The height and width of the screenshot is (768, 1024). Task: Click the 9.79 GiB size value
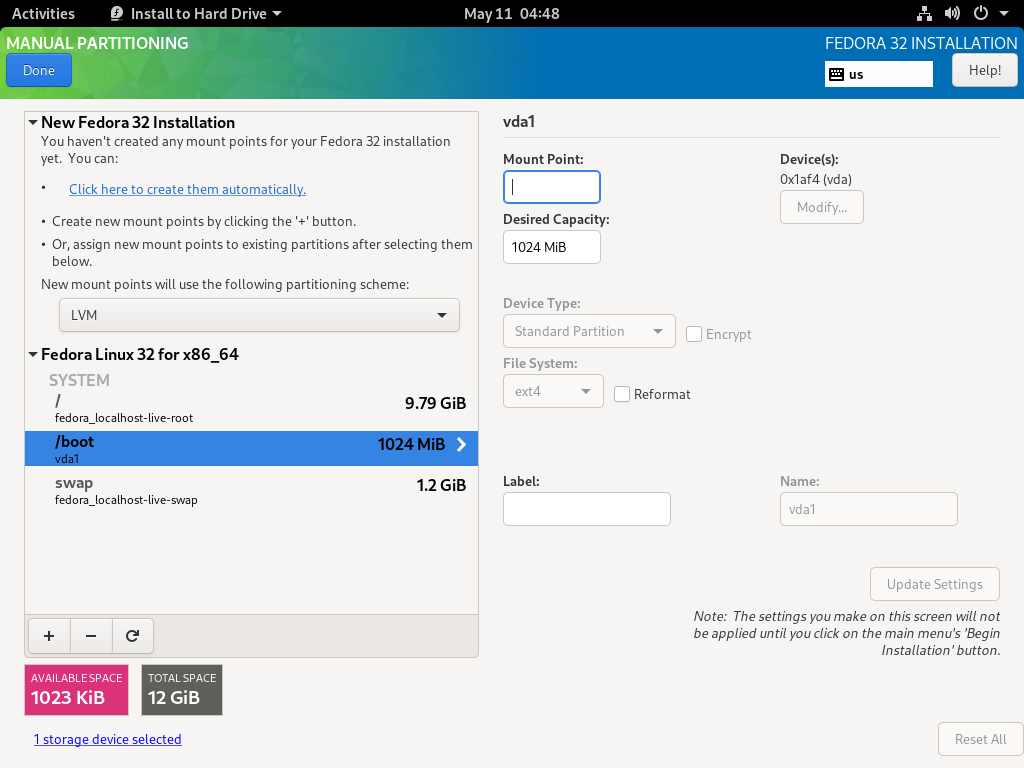coord(436,403)
